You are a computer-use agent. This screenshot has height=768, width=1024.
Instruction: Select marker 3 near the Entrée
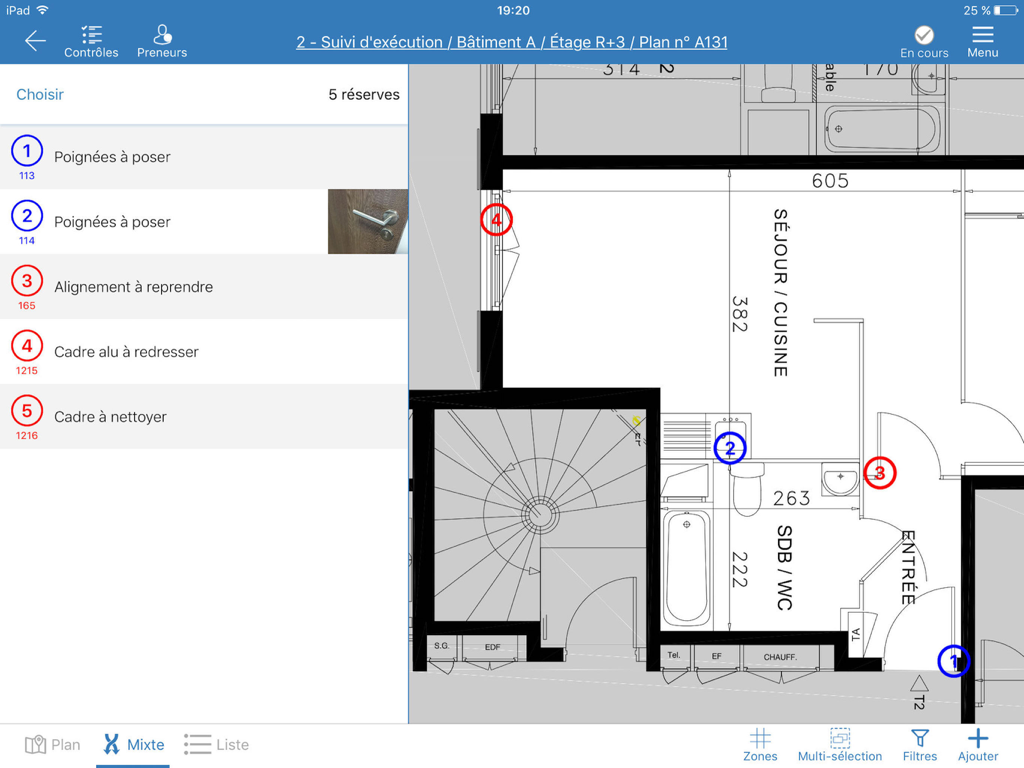coord(879,474)
